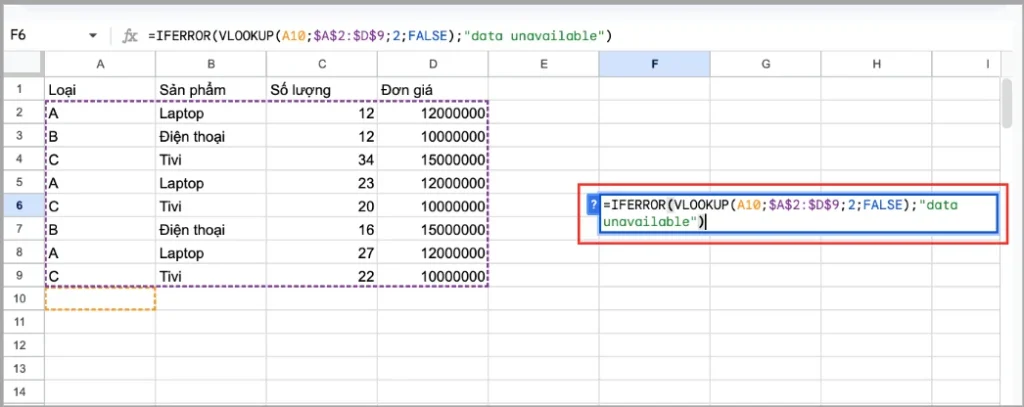This screenshot has width=1024, height=407.
Task: Click cell A6 containing 'C'
Action: 100,206
